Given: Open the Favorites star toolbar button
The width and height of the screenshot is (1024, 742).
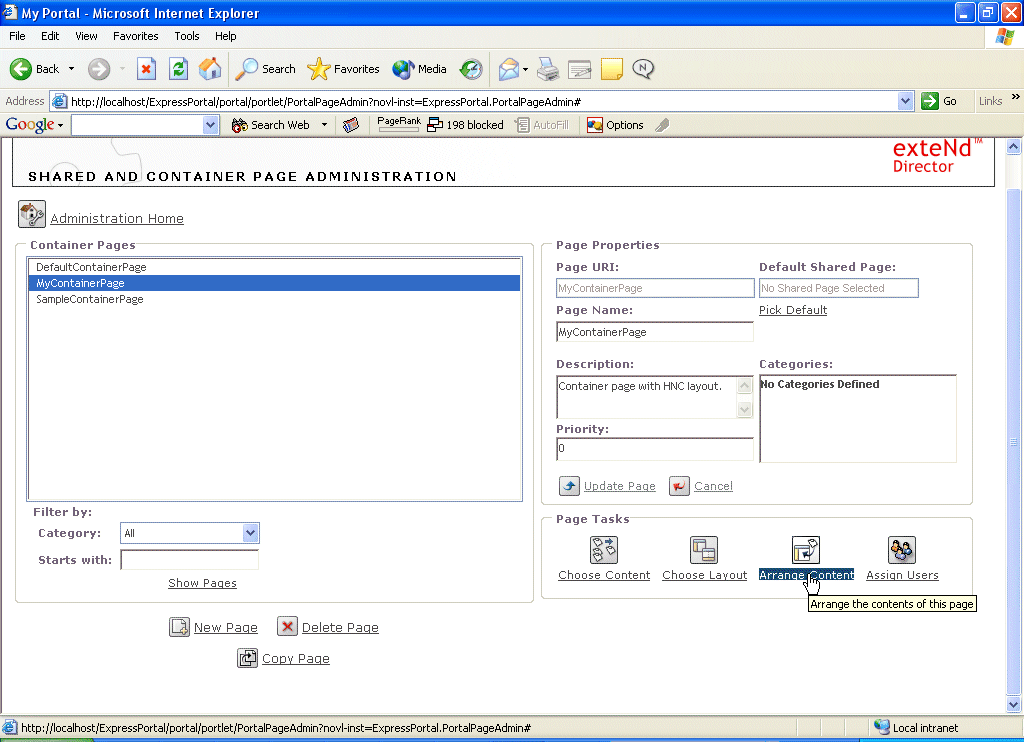Looking at the screenshot, I should pyautogui.click(x=344, y=69).
